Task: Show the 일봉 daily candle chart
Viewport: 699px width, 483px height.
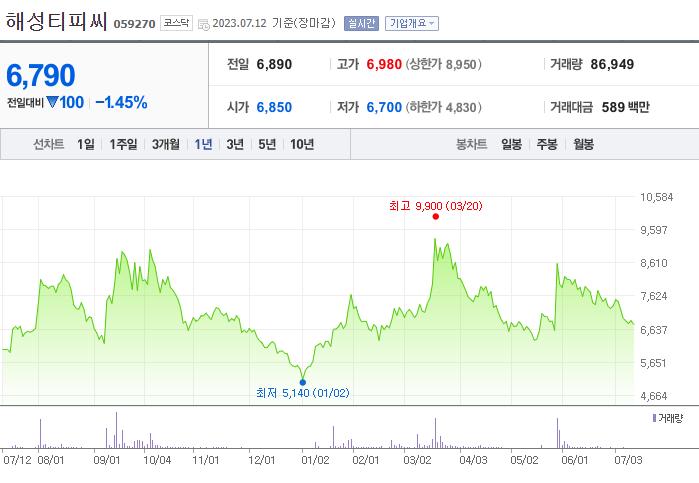Action: (x=511, y=144)
